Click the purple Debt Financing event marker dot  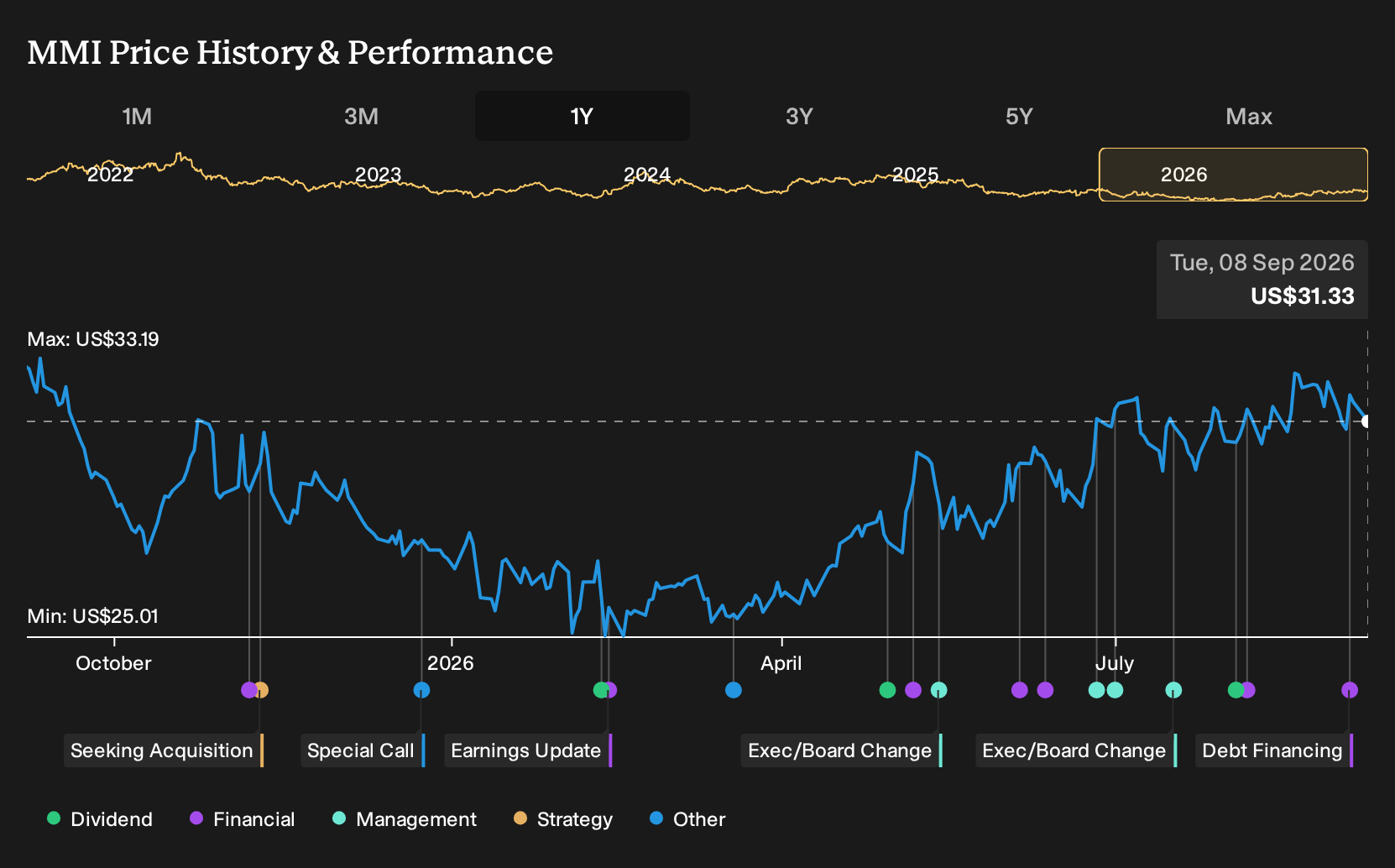pyautogui.click(x=1350, y=690)
